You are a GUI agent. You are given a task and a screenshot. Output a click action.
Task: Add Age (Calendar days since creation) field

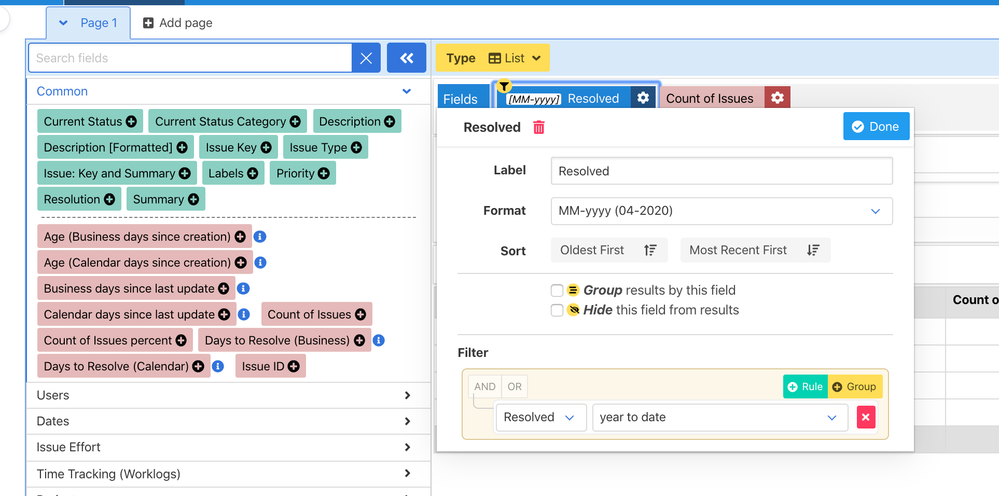[x=241, y=262]
